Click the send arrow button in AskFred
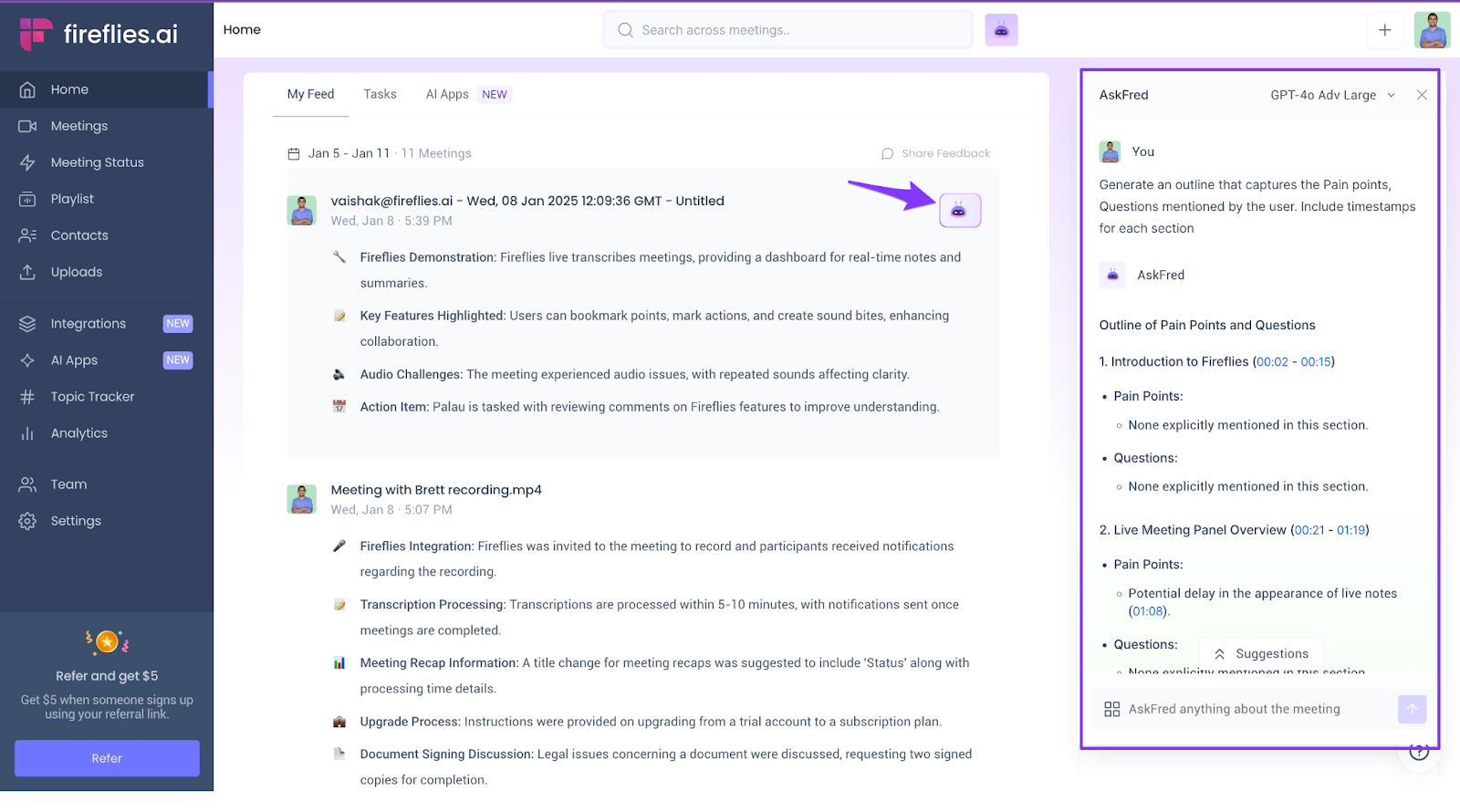Viewport: 1460px width, 812px height. click(x=1412, y=709)
